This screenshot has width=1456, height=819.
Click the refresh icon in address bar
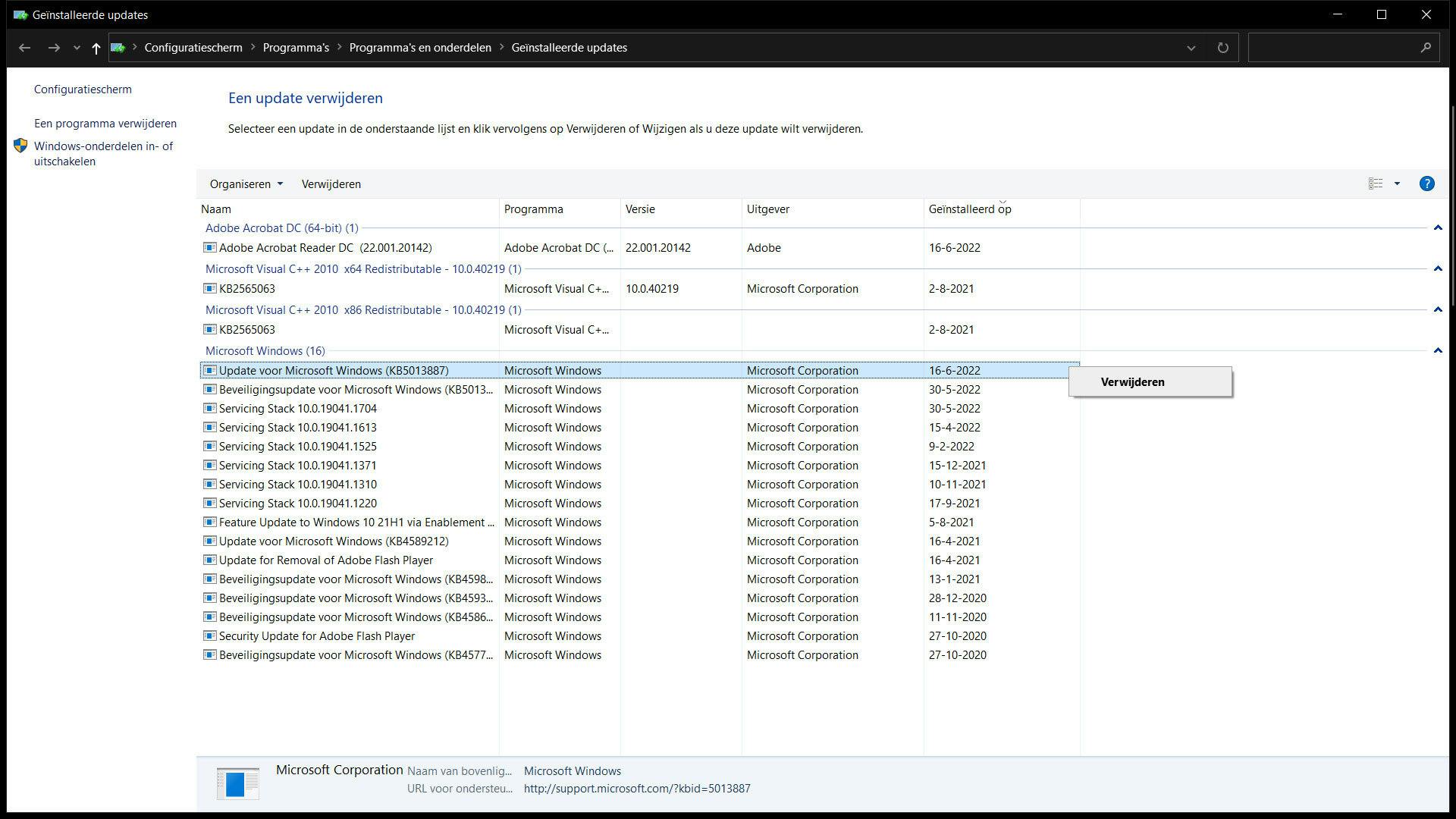[1222, 48]
